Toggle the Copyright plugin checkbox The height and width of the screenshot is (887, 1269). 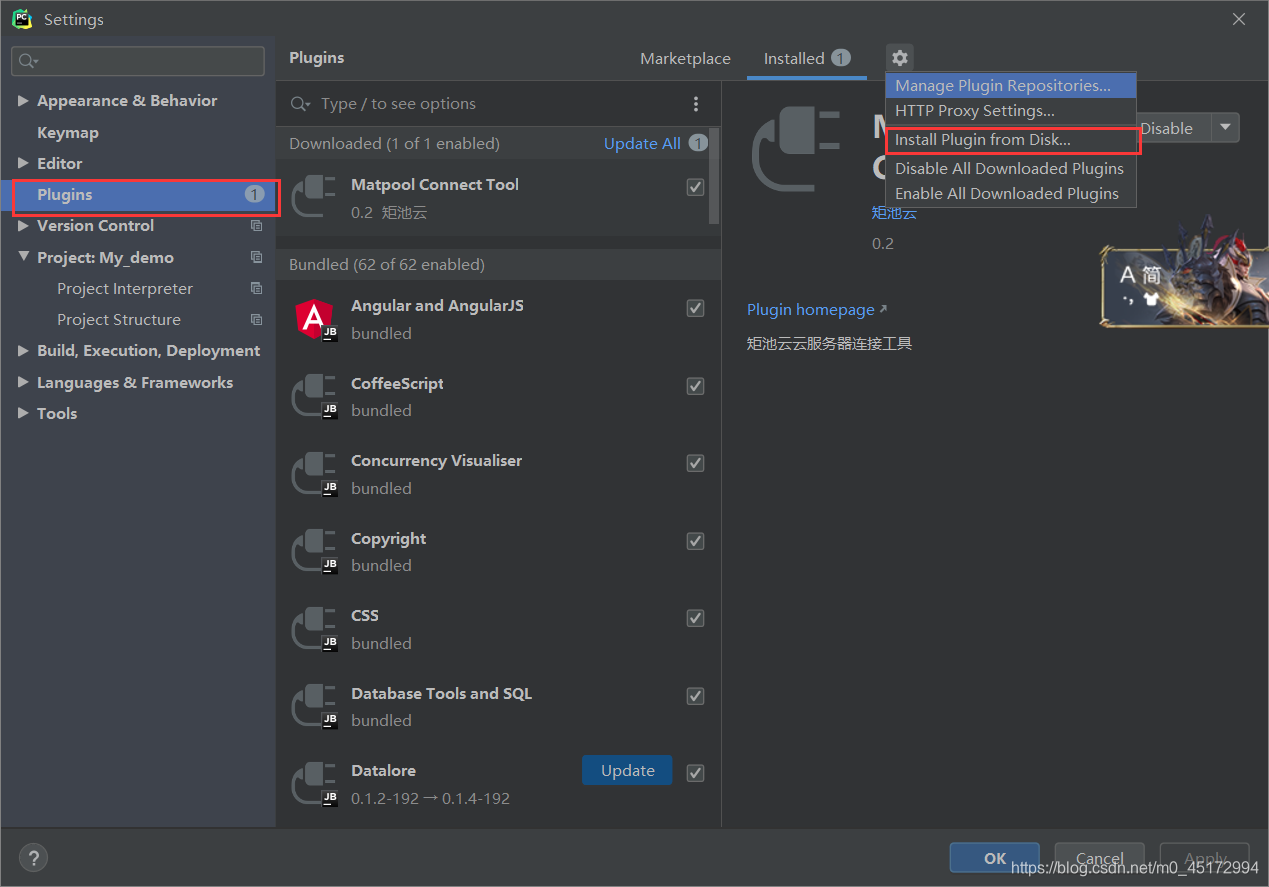pyautogui.click(x=695, y=541)
